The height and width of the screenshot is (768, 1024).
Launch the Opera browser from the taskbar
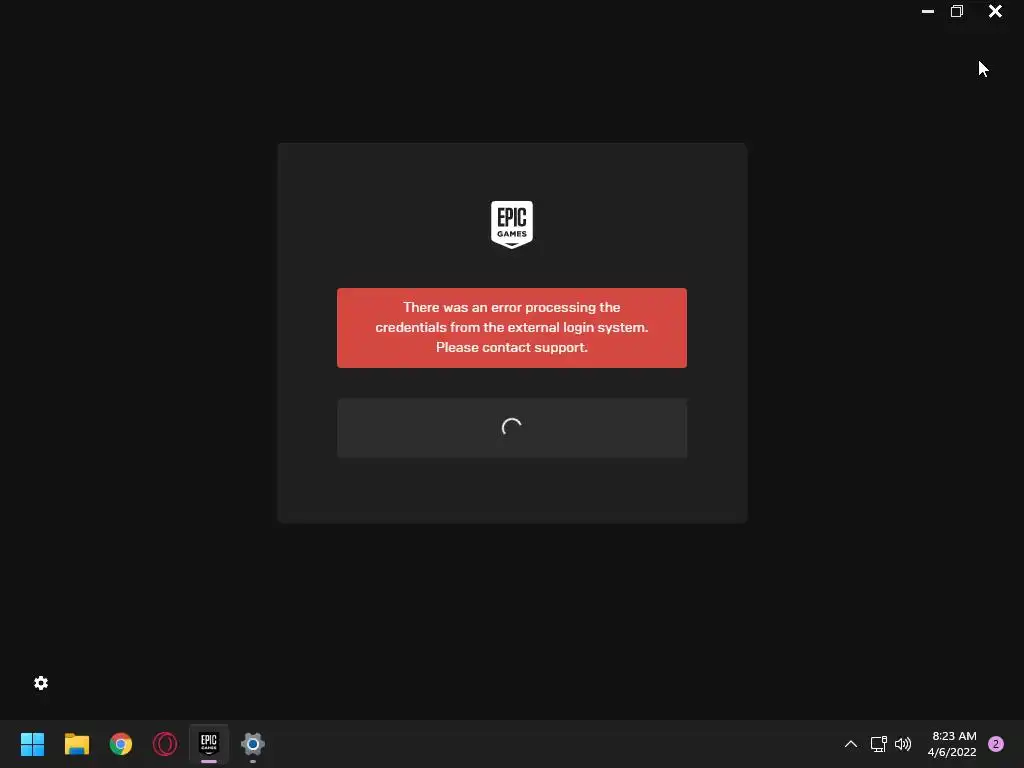coord(165,744)
